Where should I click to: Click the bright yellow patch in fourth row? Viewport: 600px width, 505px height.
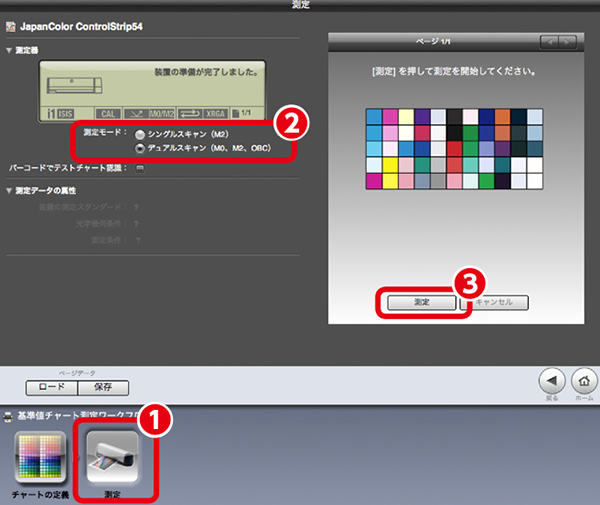click(x=390, y=165)
